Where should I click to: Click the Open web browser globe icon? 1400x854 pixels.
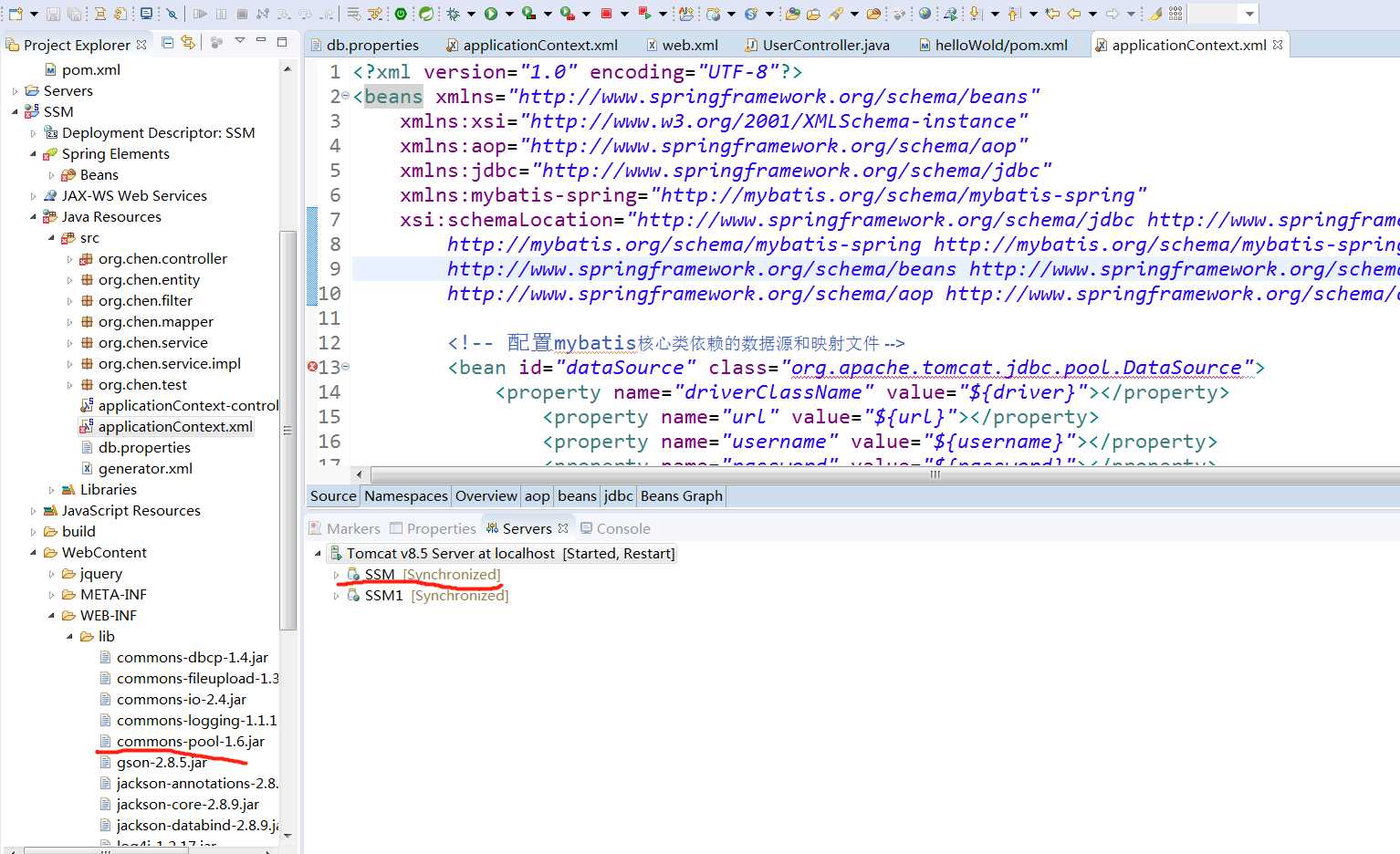click(925, 14)
